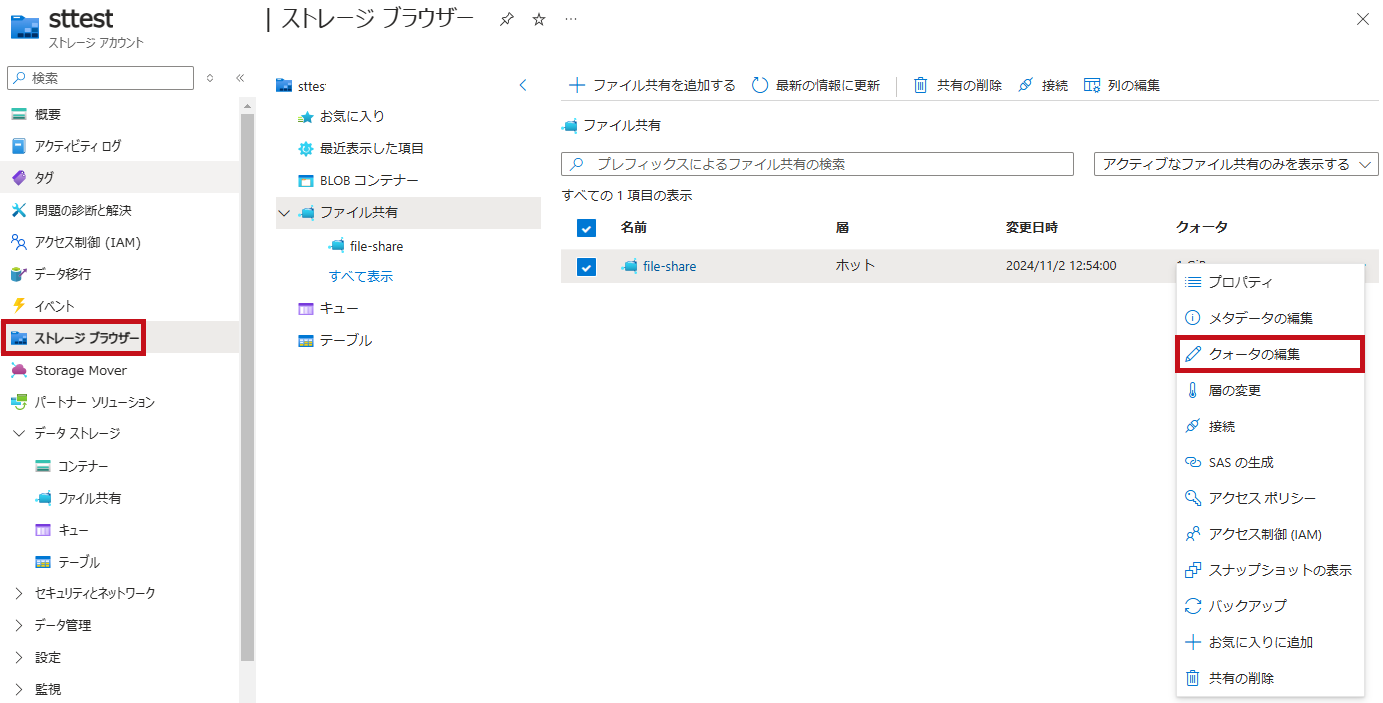Uncheck the file-share row checkbox

[x=587, y=267]
